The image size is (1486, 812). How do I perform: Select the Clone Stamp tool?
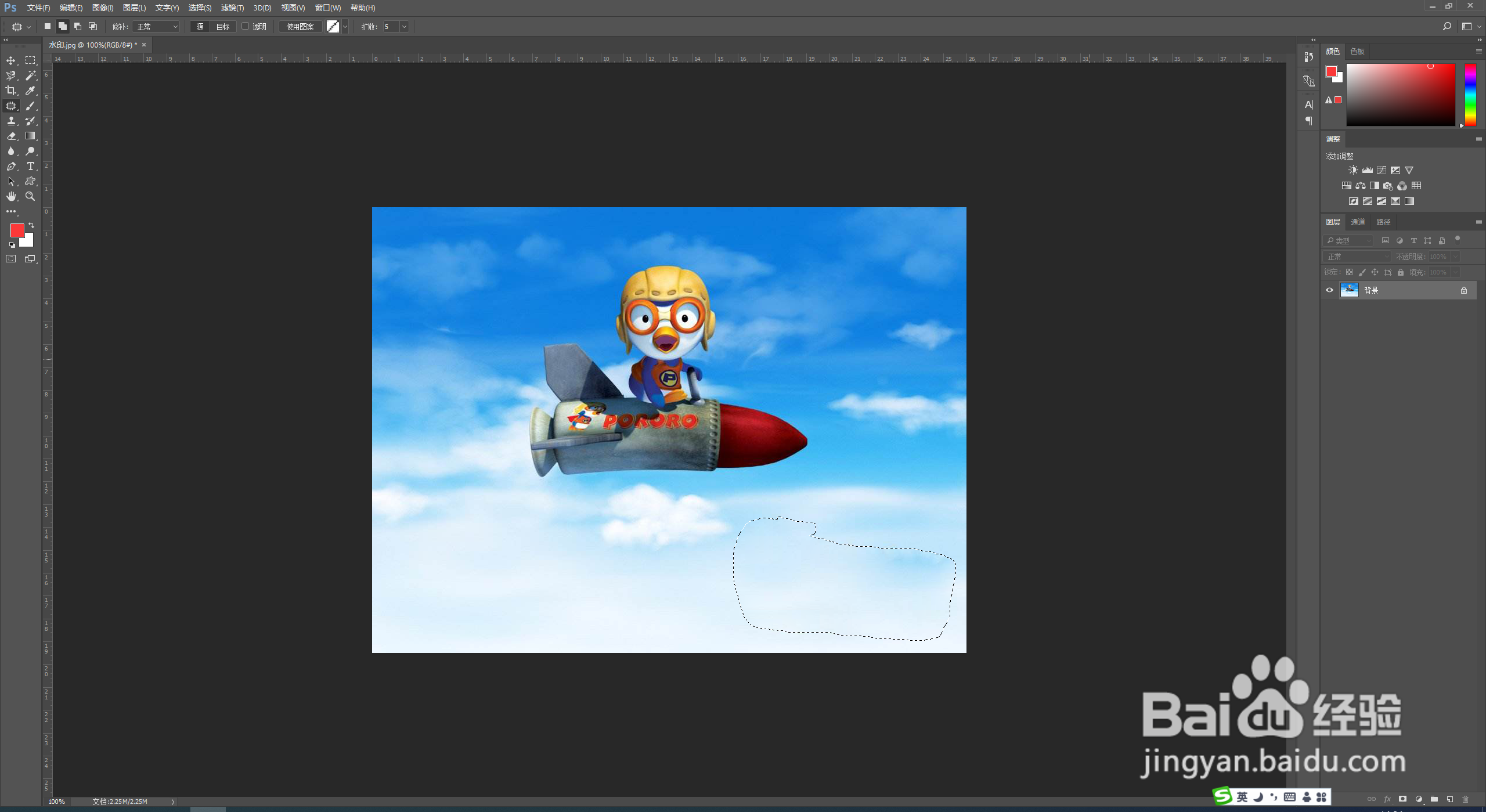pos(11,121)
